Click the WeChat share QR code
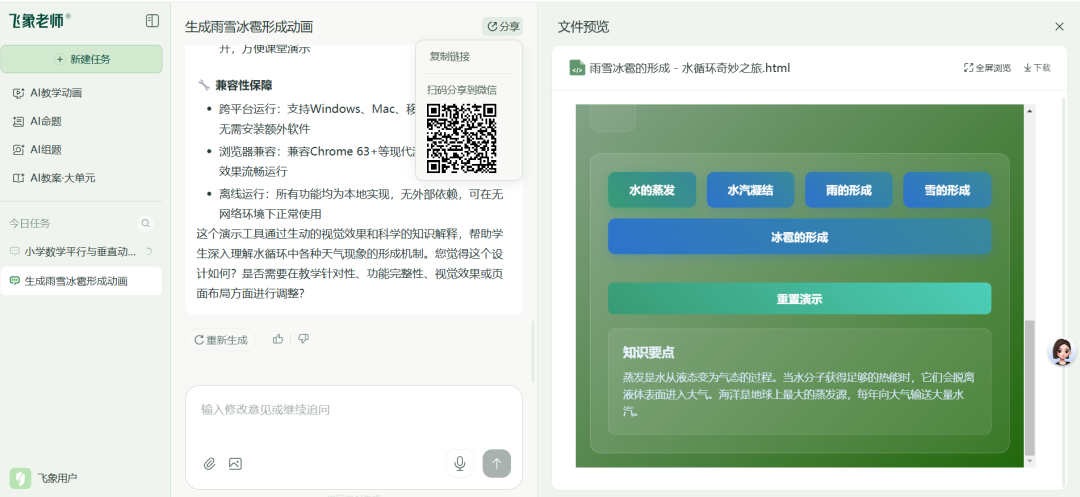Viewport: 1080px width, 497px height. pyautogui.click(x=461, y=138)
